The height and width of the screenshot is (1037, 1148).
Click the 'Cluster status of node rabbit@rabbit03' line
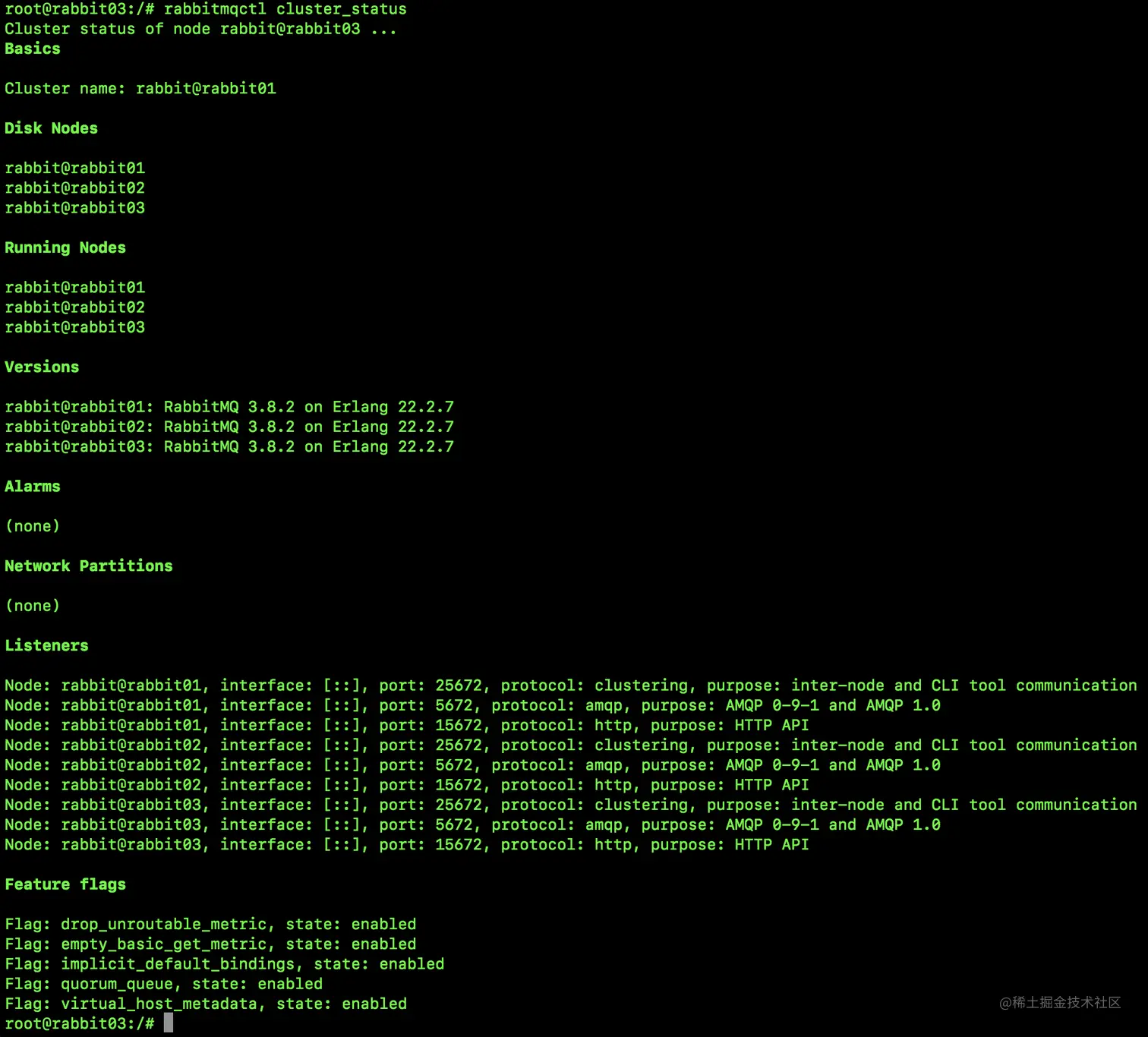pyautogui.click(x=200, y=29)
